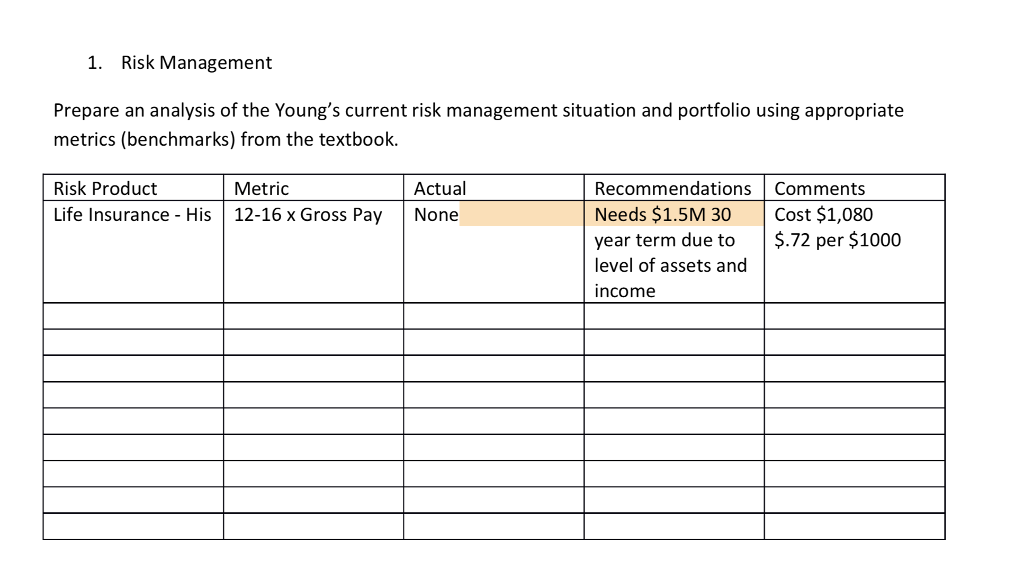
Task: Click the empty Comments cell in last row
Action: [854, 526]
